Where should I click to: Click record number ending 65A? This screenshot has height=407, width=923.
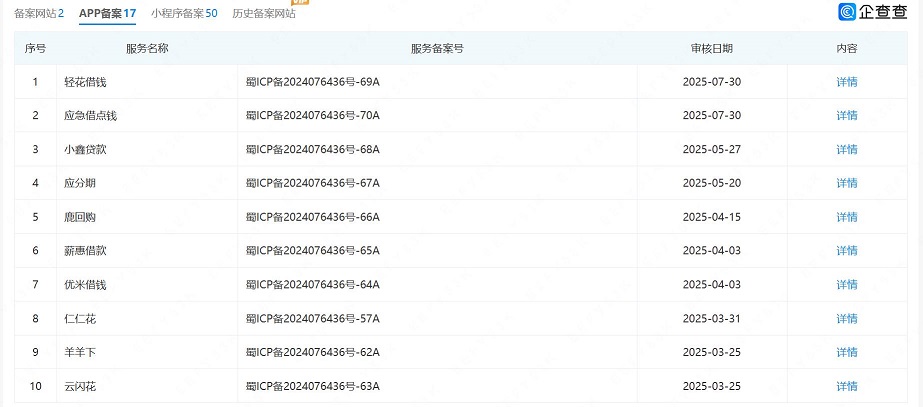coord(313,251)
